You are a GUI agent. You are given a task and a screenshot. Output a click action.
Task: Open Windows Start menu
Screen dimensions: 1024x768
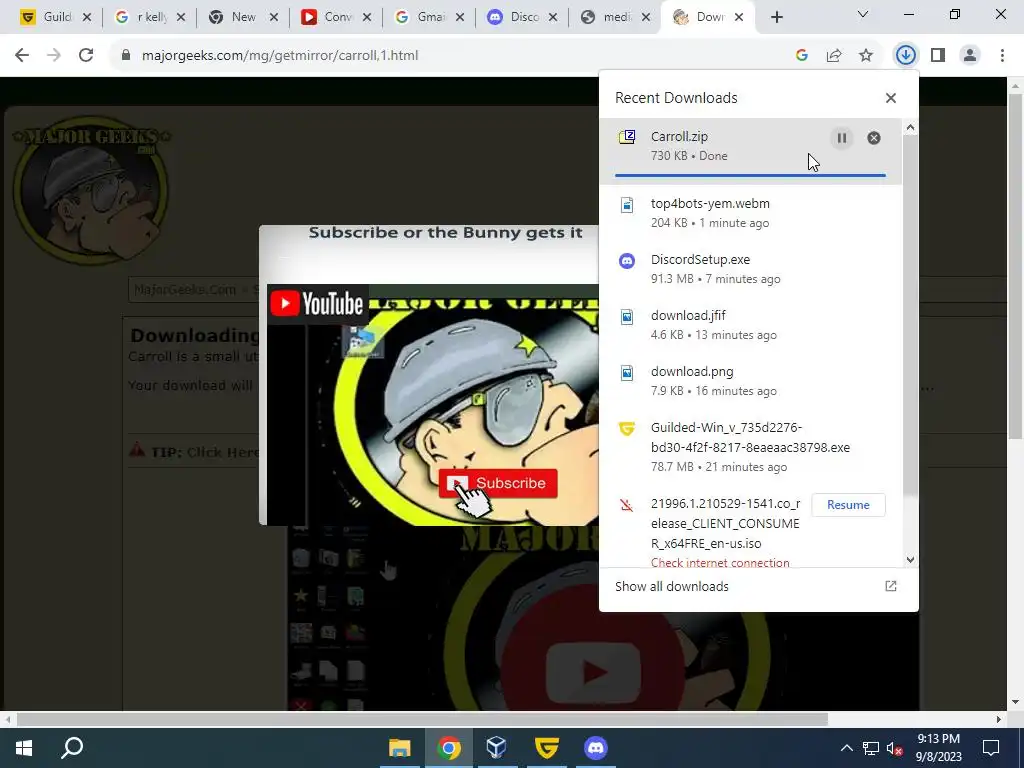[x=24, y=748]
